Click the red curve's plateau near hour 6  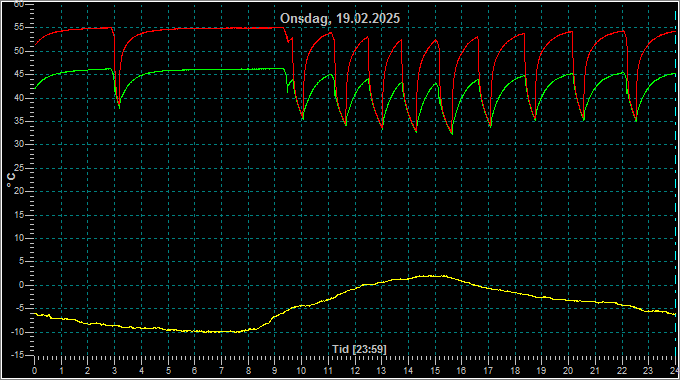click(195, 29)
